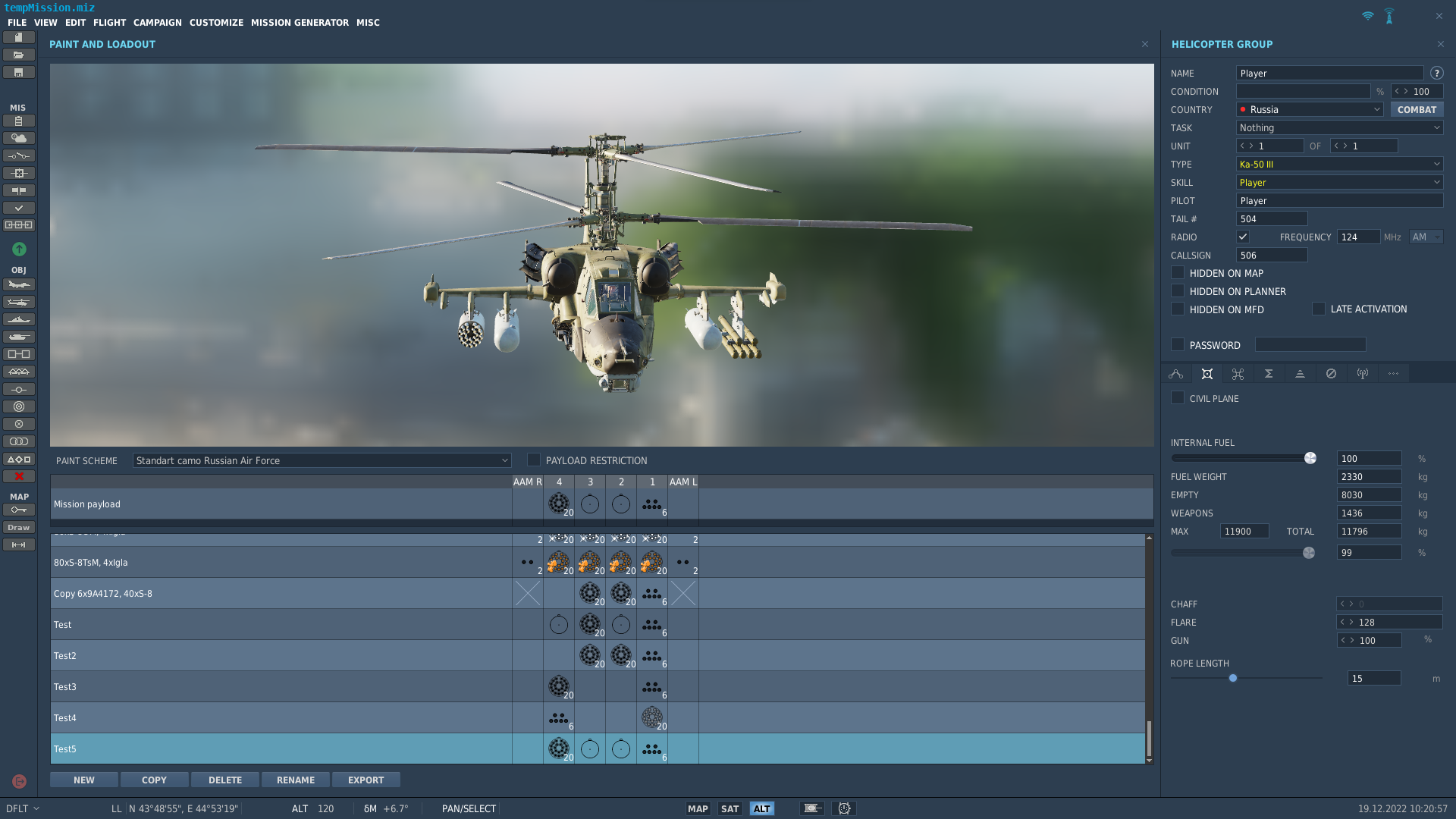The height and width of the screenshot is (819, 1456).
Task: Click the antenna tower icon top right
Action: [x=1389, y=16]
